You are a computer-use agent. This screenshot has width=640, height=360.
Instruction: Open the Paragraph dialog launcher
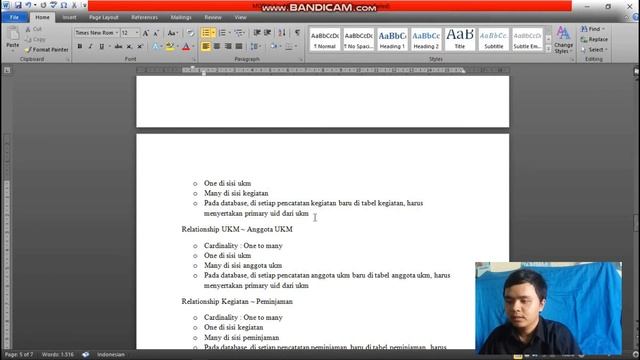click(301, 60)
